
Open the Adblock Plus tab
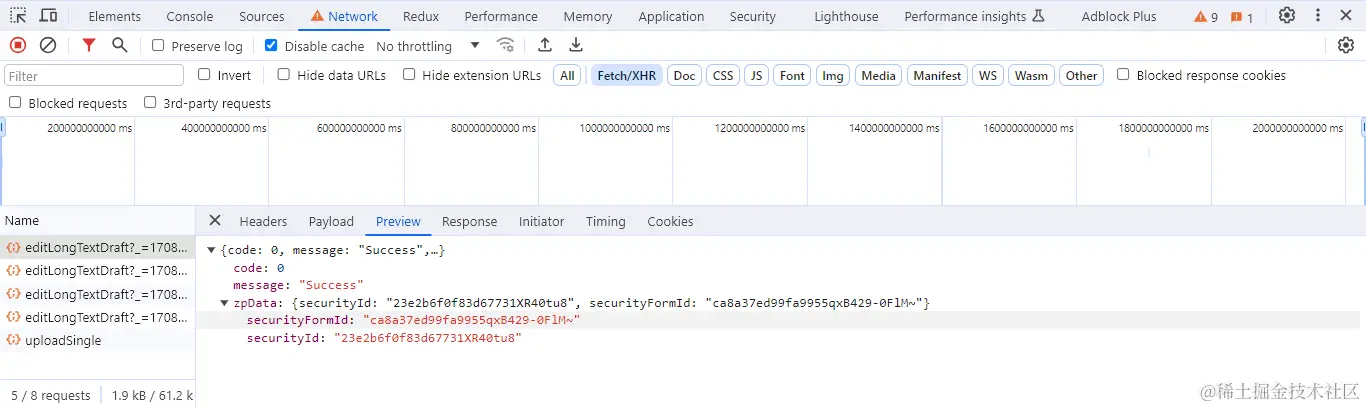point(1119,16)
